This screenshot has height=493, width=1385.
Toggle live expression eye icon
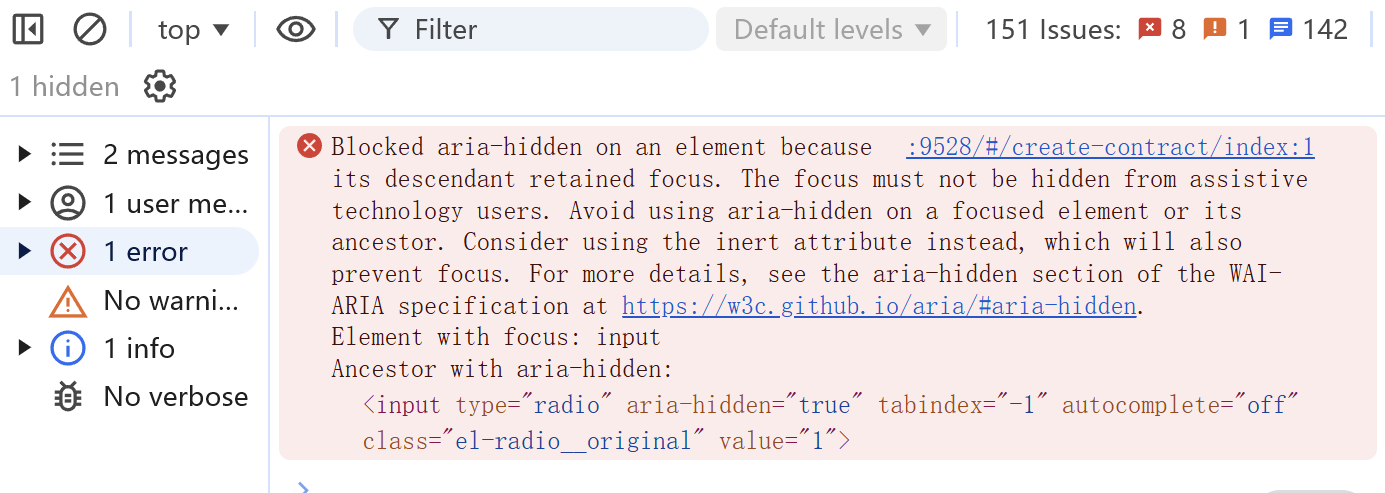[x=296, y=30]
